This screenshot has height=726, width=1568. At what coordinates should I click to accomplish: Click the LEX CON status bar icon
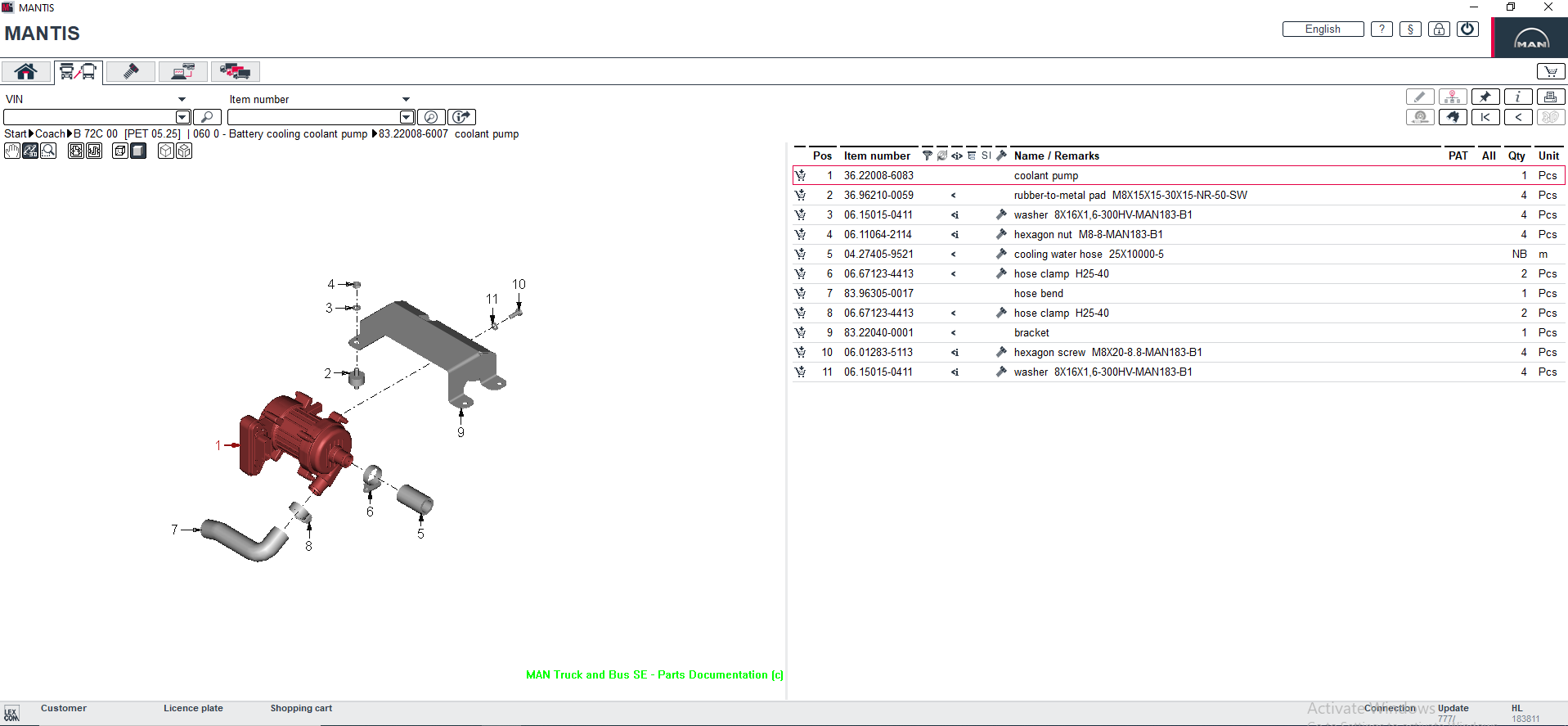[x=11, y=714]
